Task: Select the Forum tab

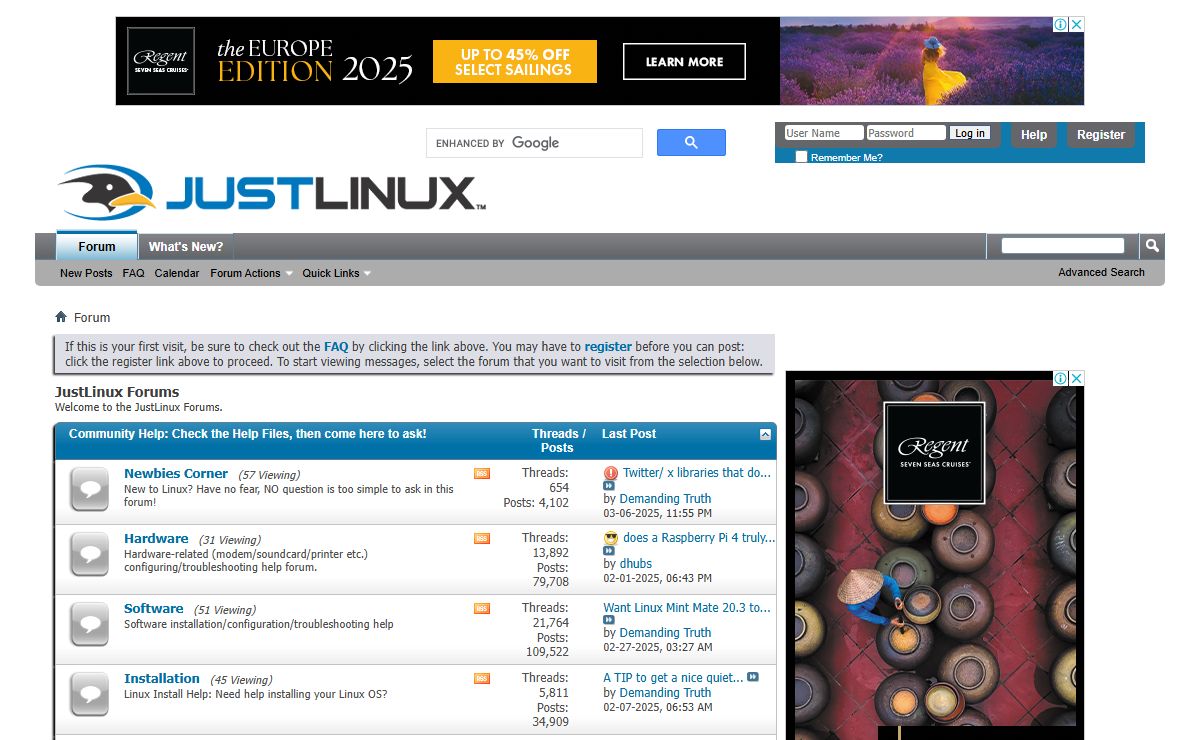Action: 97,246
